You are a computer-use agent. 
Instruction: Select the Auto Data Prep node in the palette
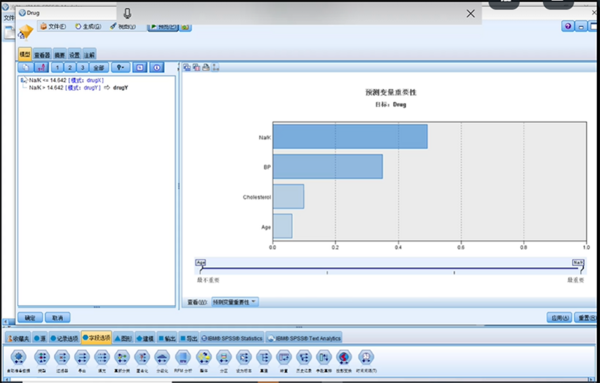18,357
